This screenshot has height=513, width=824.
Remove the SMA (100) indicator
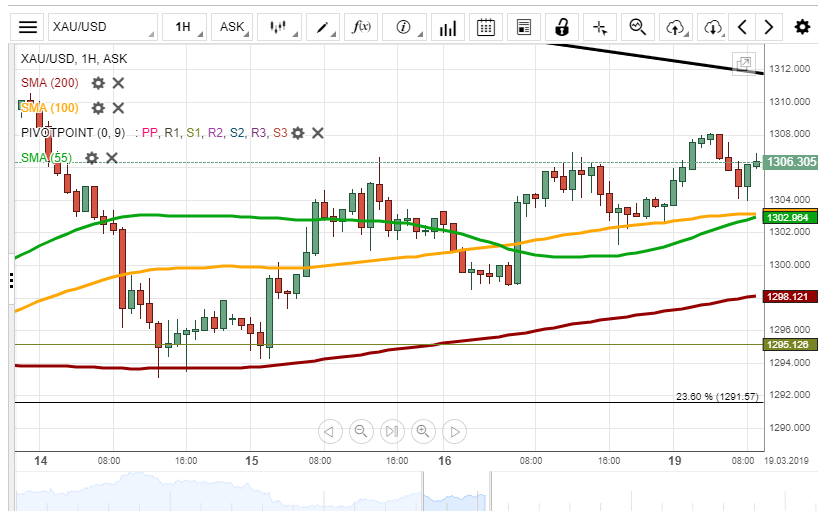[118, 108]
